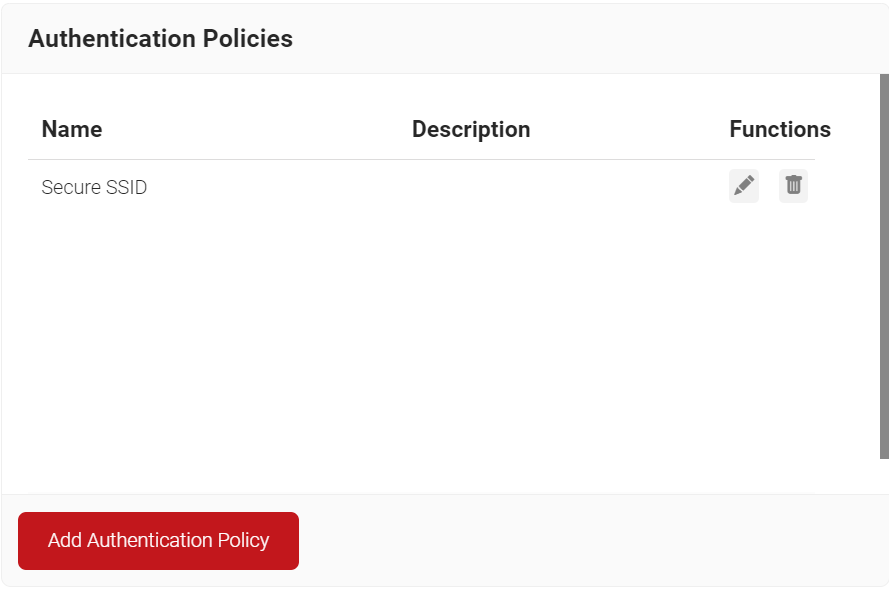Select the Secure SSID policy name
The width and height of the screenshot is (889, 589).
[x=94, y=187]
